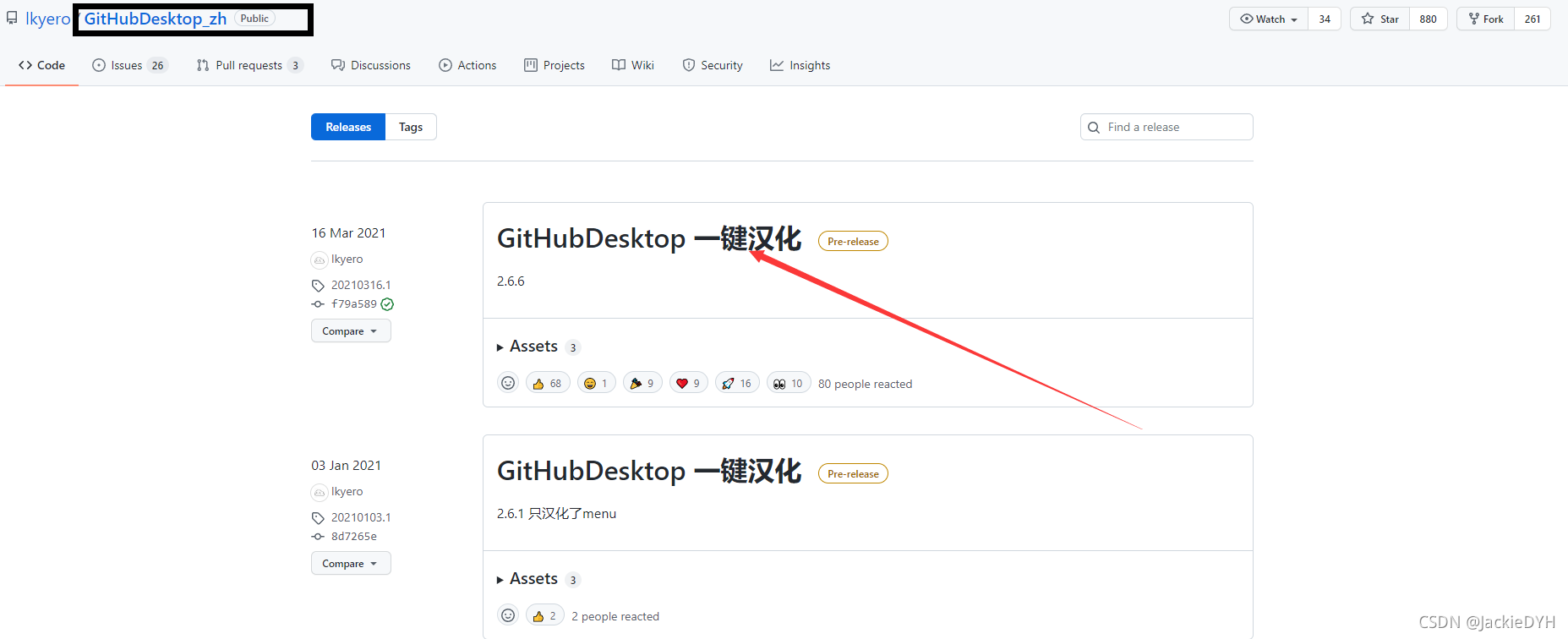The width and height of the screenshot is (1568, 639).
Task: Open tag 20210316.1
Action: [x=361, y=286]
